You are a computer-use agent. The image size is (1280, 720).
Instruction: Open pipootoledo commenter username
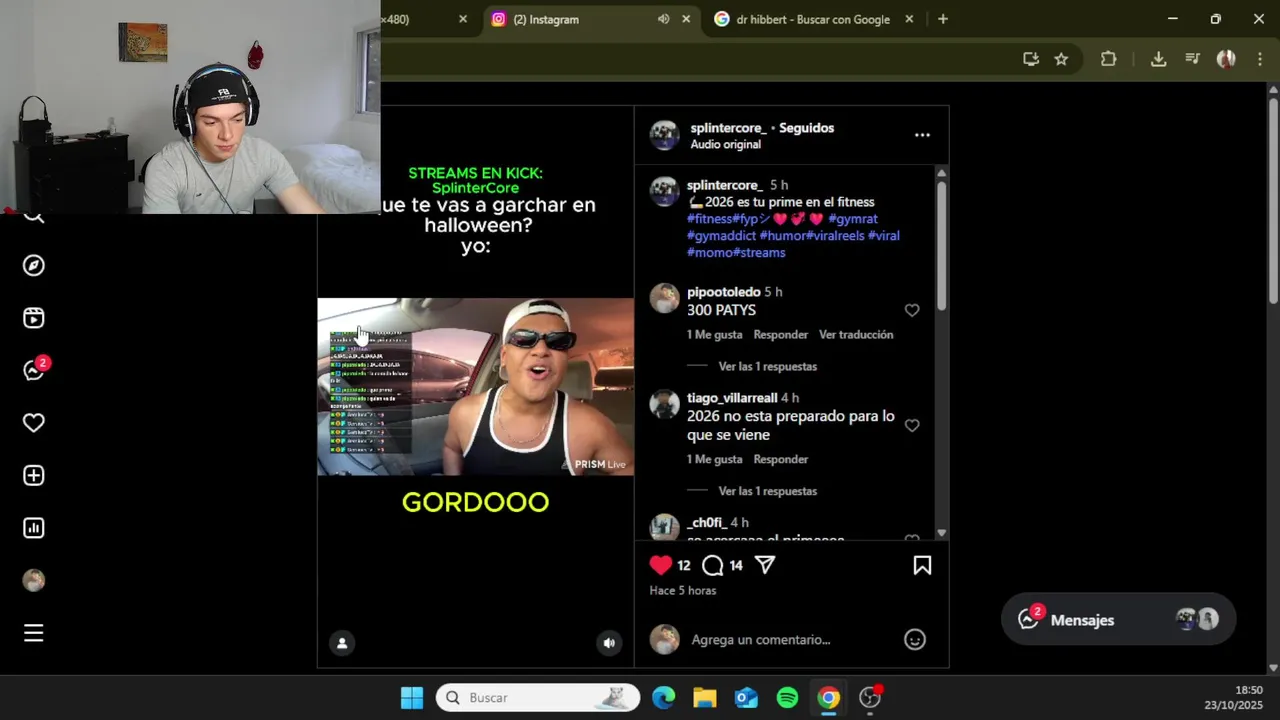coord(723,292)
